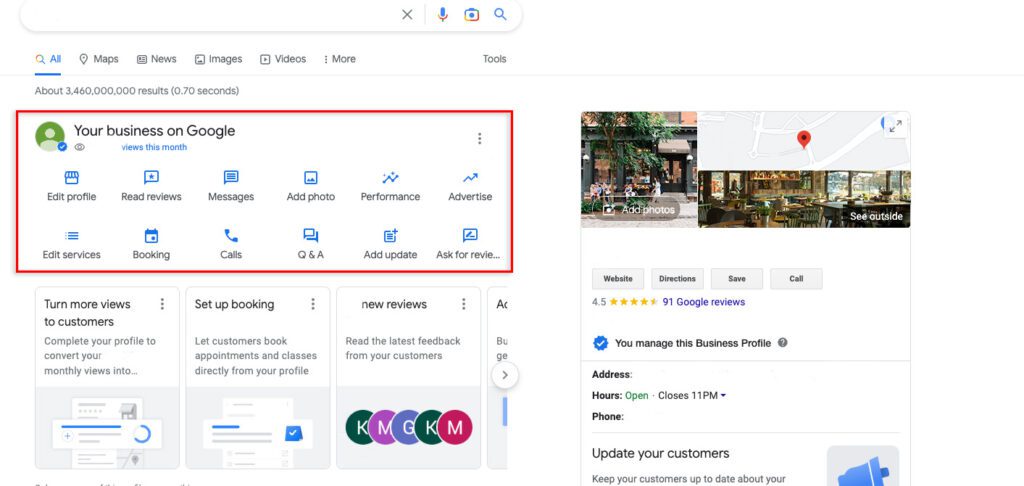Clear the search box with X
This screenshot has height=486, width=1024.
(x=407, y=15)
